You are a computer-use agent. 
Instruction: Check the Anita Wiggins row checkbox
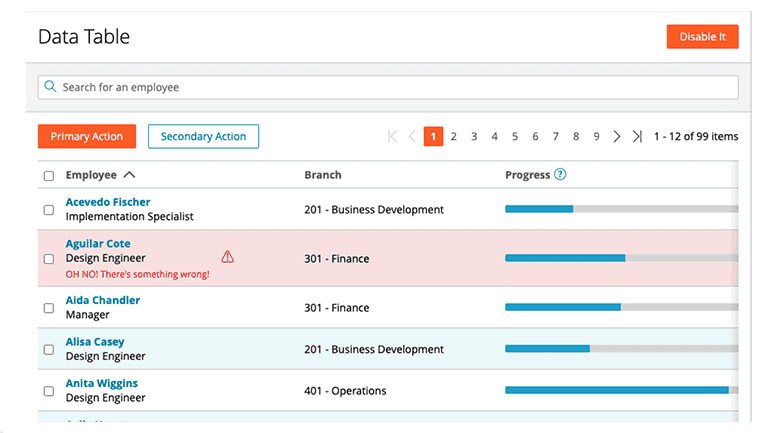[49, 391]
